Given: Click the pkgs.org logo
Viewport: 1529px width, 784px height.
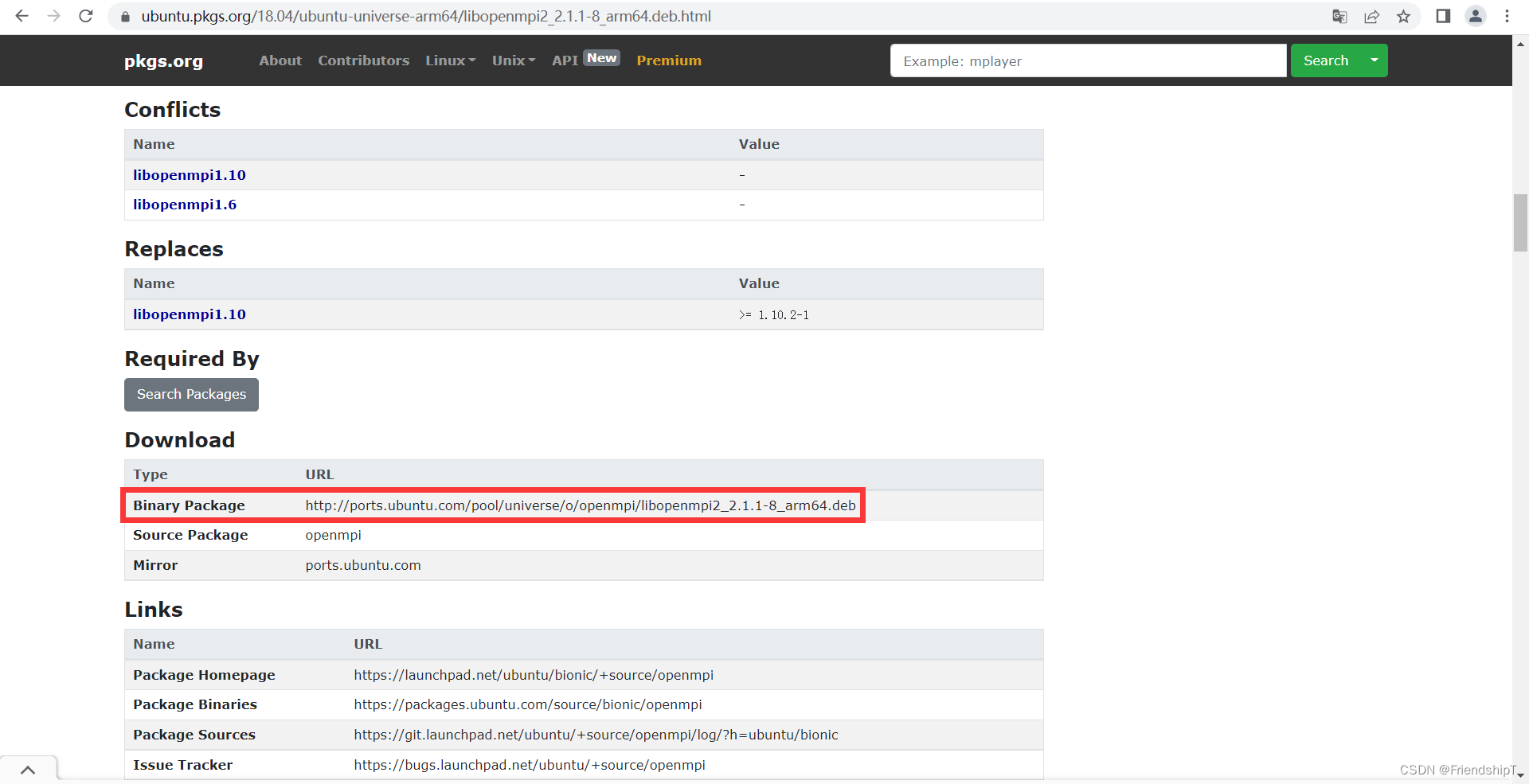Looking at the screenshot, I should (163, 61).
